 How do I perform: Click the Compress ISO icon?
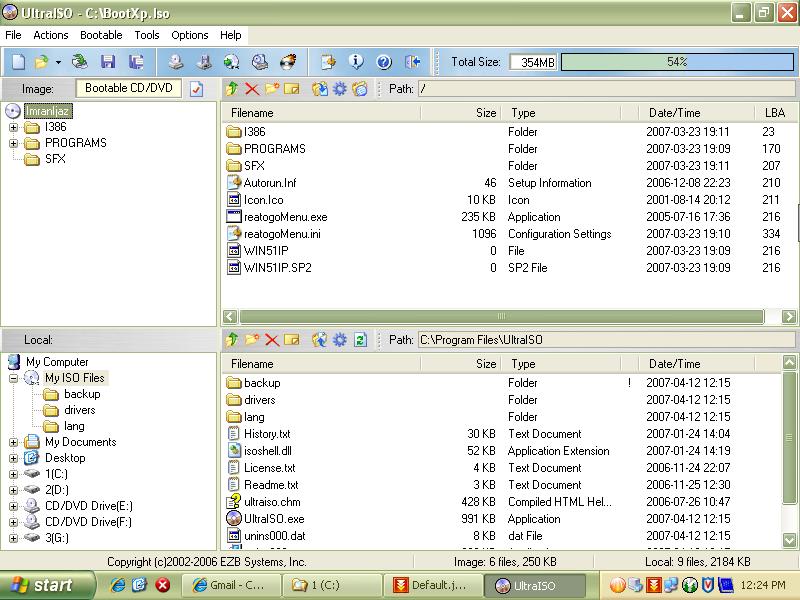coord(204,62)
